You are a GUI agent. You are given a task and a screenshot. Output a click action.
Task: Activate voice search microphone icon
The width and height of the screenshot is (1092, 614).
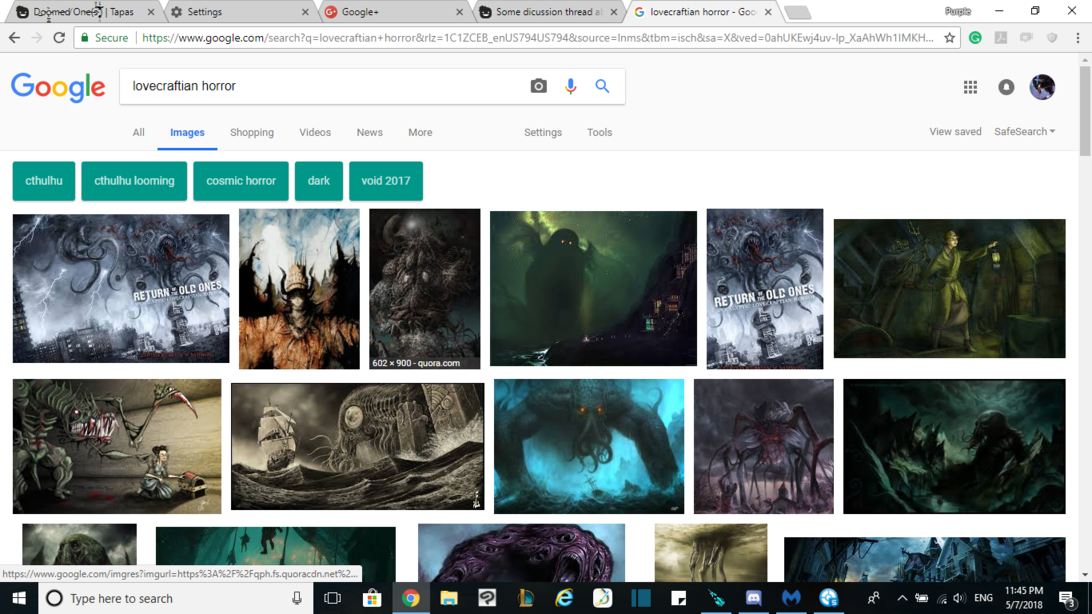pos(570,86)
